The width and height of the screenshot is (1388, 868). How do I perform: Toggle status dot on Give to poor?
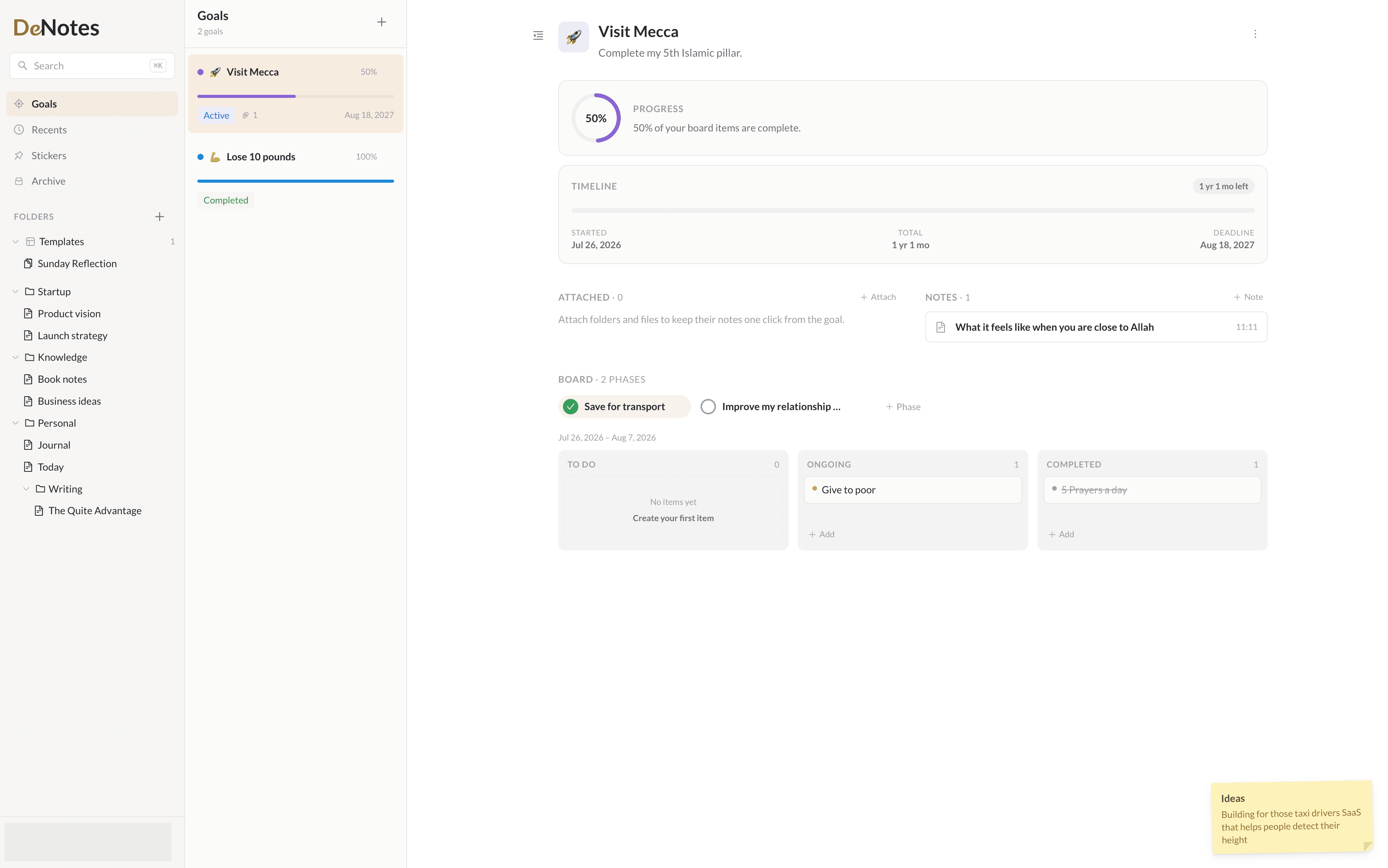coord(814,488)
